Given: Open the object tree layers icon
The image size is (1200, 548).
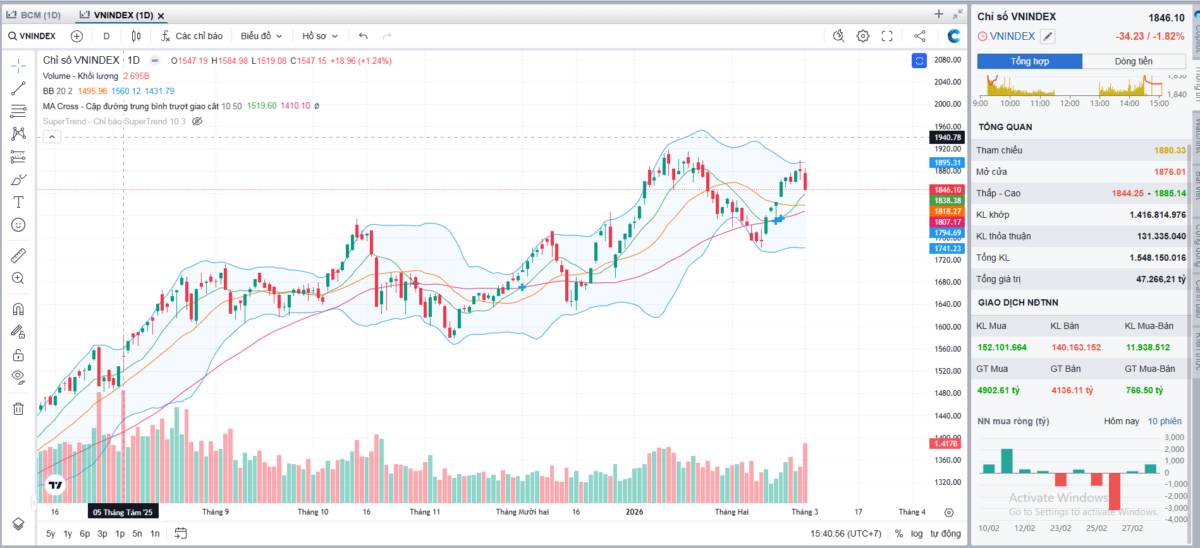Looking at the screenshot, I should tap(18, 523).
